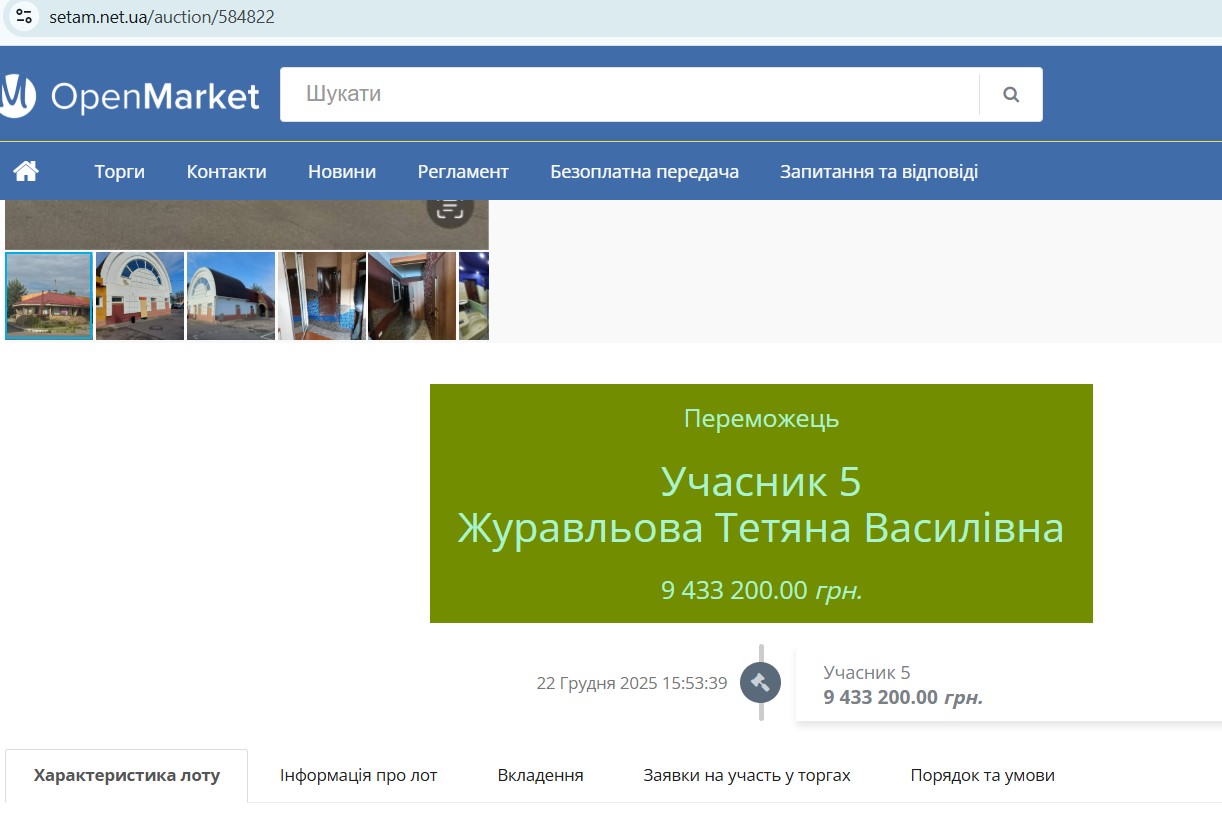Switch to the Вкладення tab
1222x838 pixels.
point(540,776)
